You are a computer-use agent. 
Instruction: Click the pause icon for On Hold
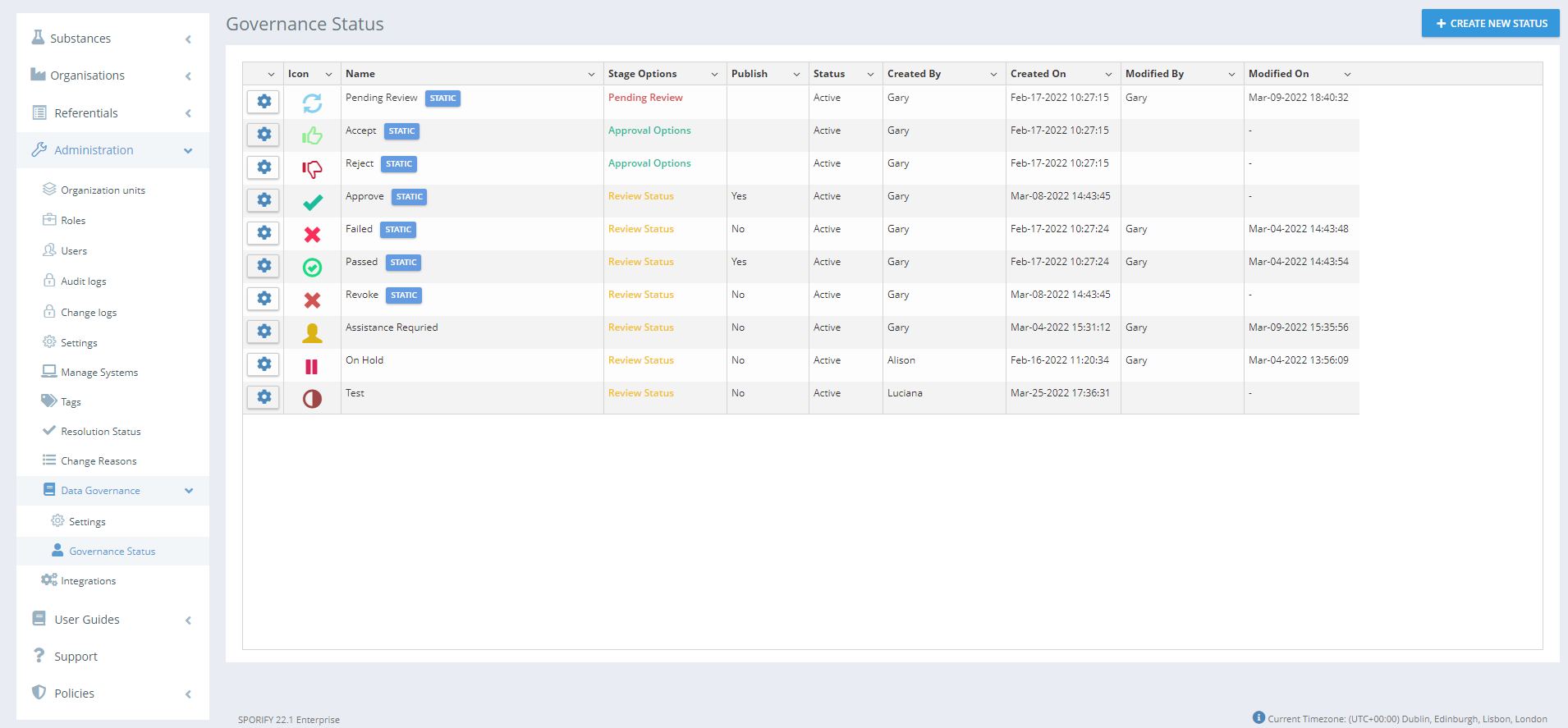pyautogui.click(x=312, y=366)
